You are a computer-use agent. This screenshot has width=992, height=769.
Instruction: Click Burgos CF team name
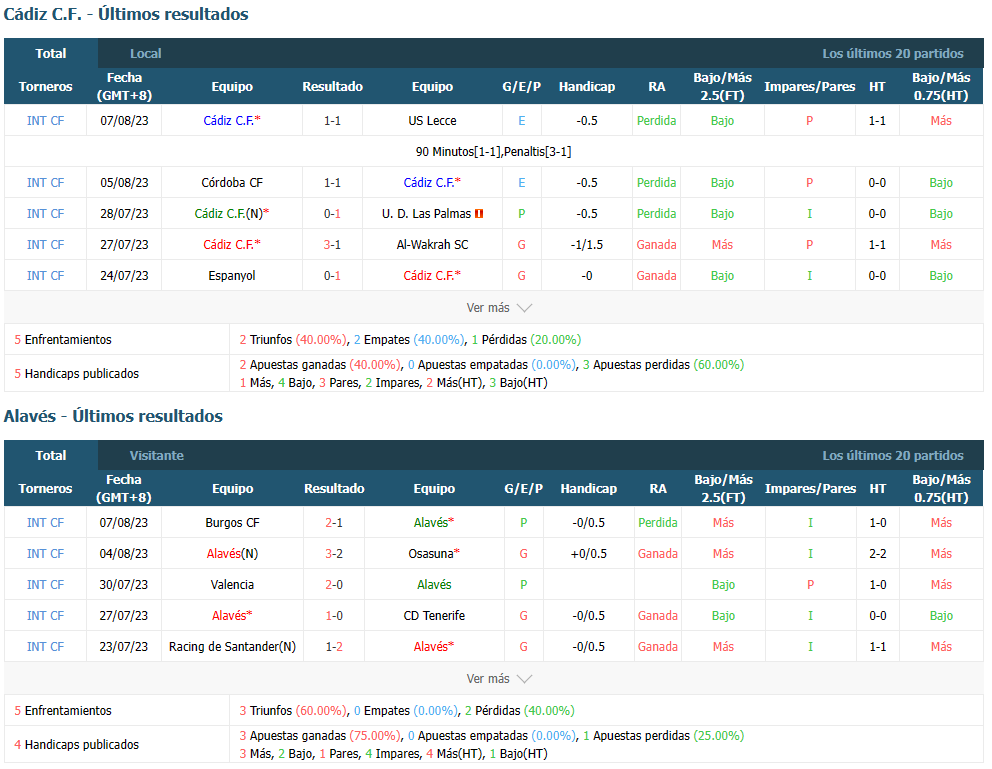click(x=232, y=522)
